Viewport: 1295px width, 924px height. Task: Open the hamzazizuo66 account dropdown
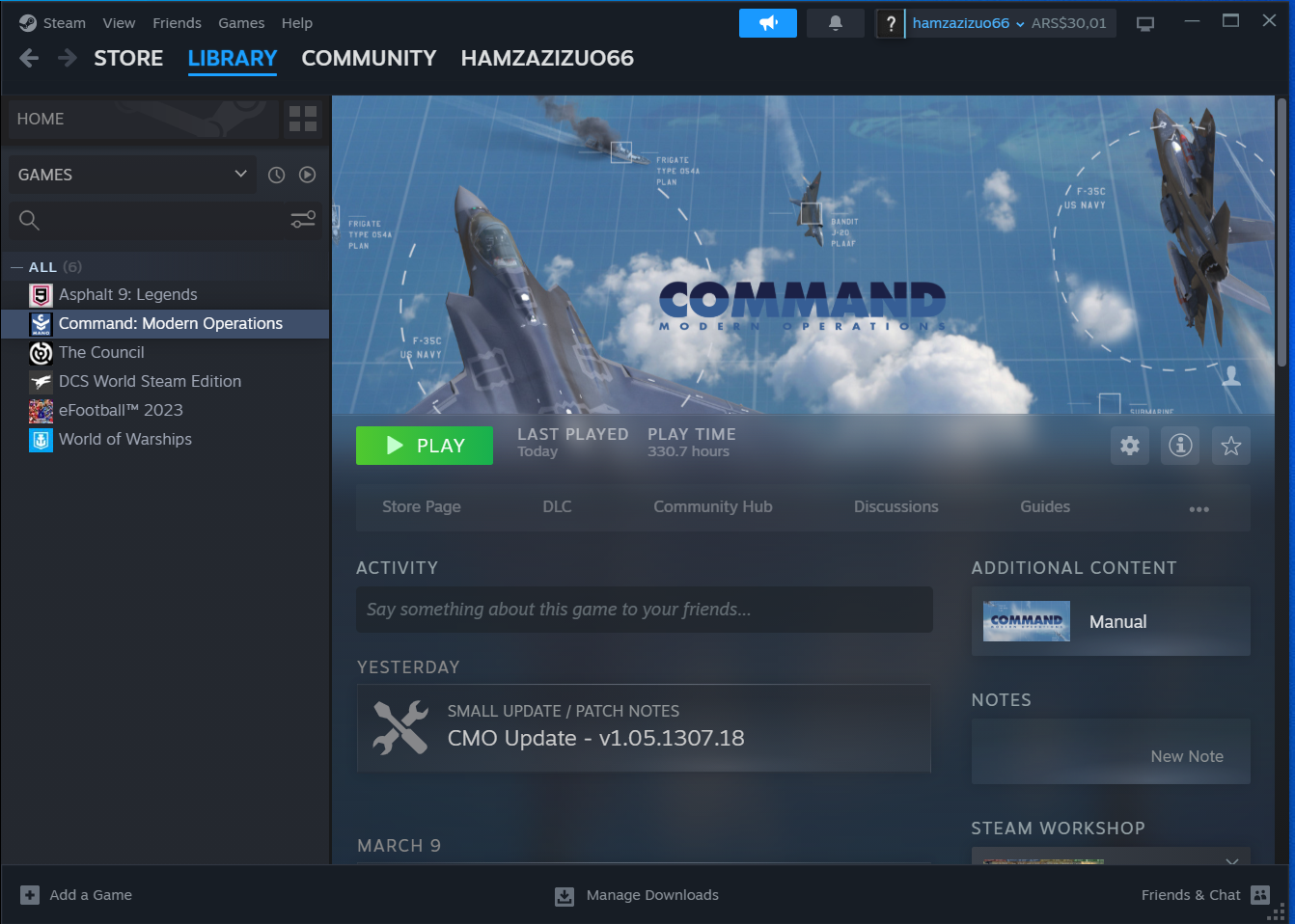pyautogui.click(x=968, y=23)
